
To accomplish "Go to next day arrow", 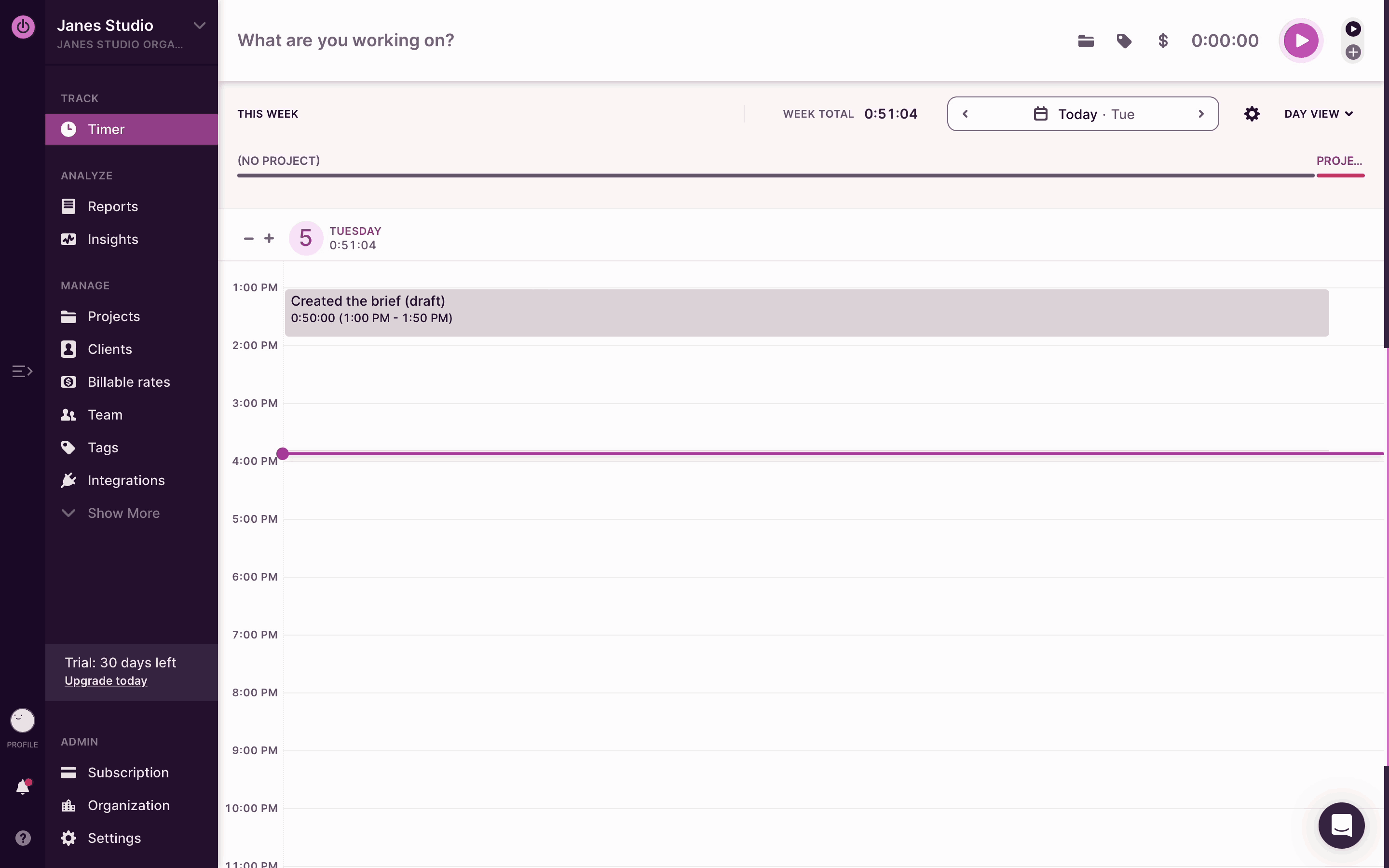I will click(1201, 114).
